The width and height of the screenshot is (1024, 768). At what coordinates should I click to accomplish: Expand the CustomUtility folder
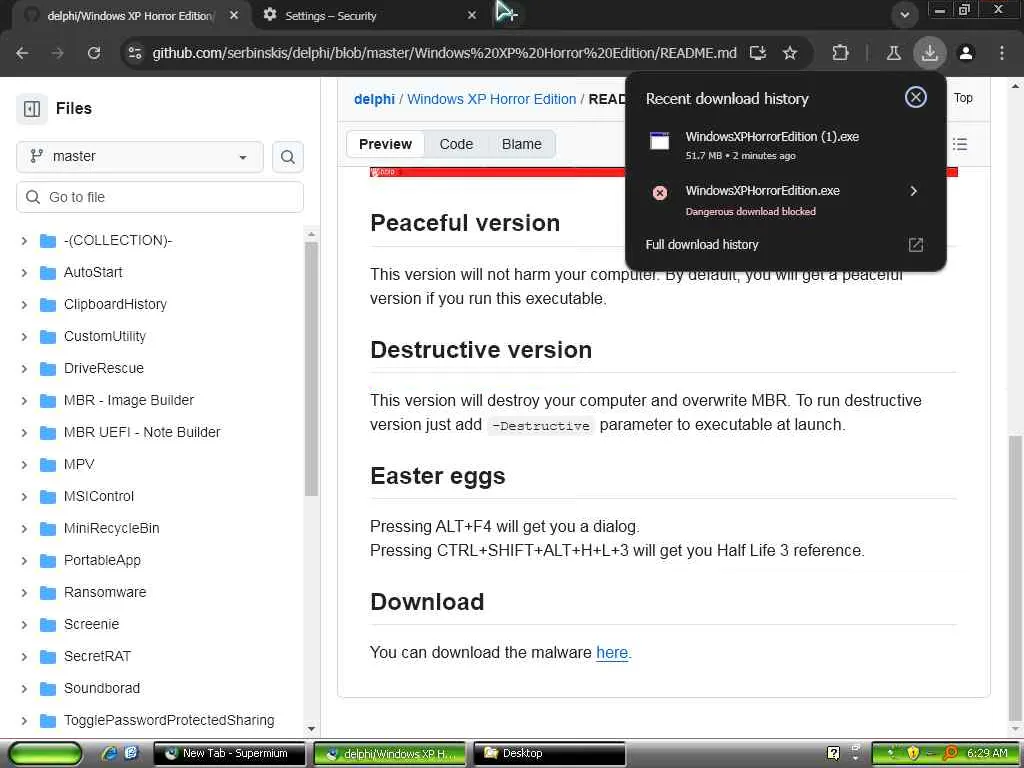coord(24,337)
